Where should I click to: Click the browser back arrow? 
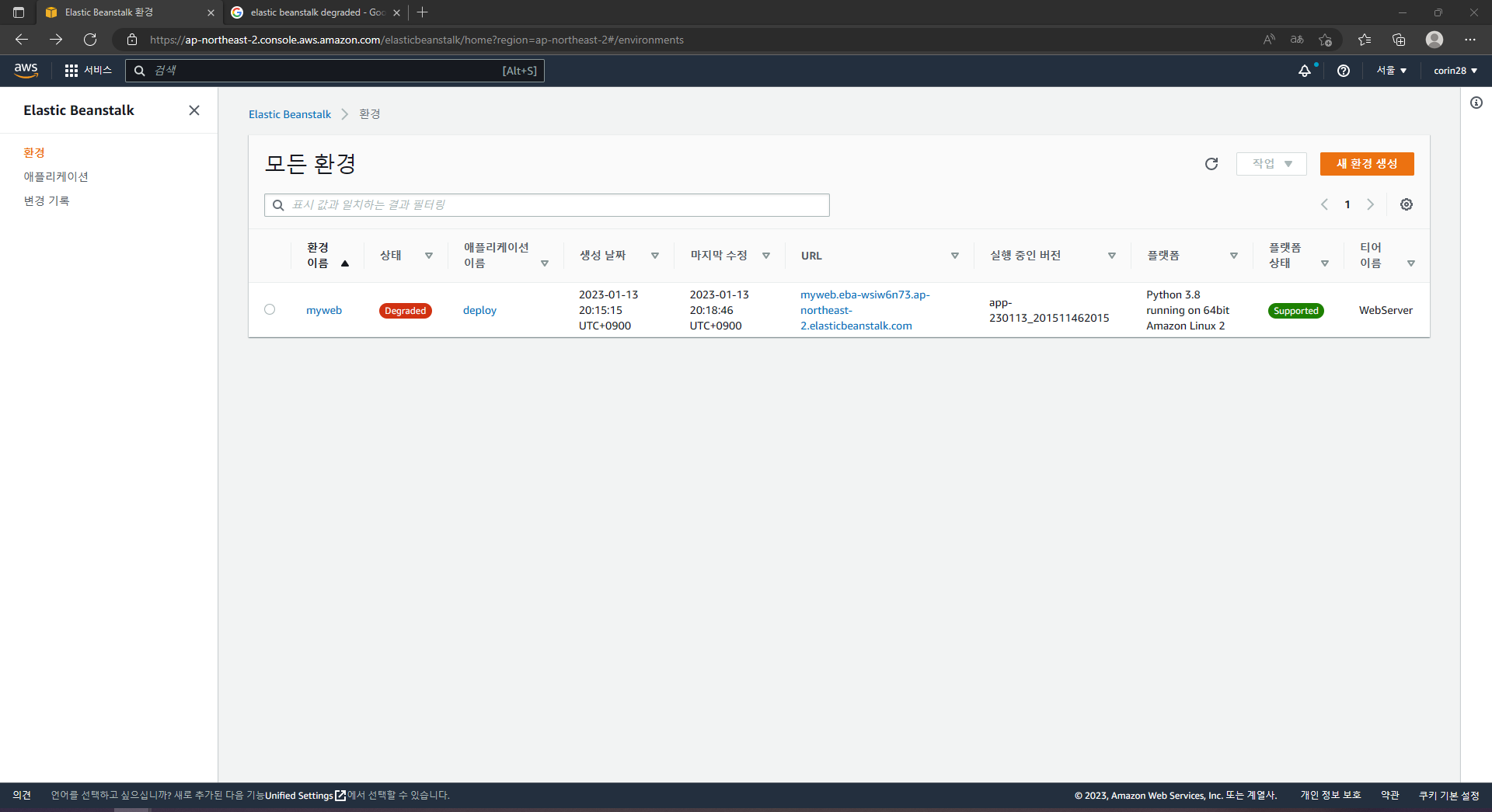pos(22,40)
